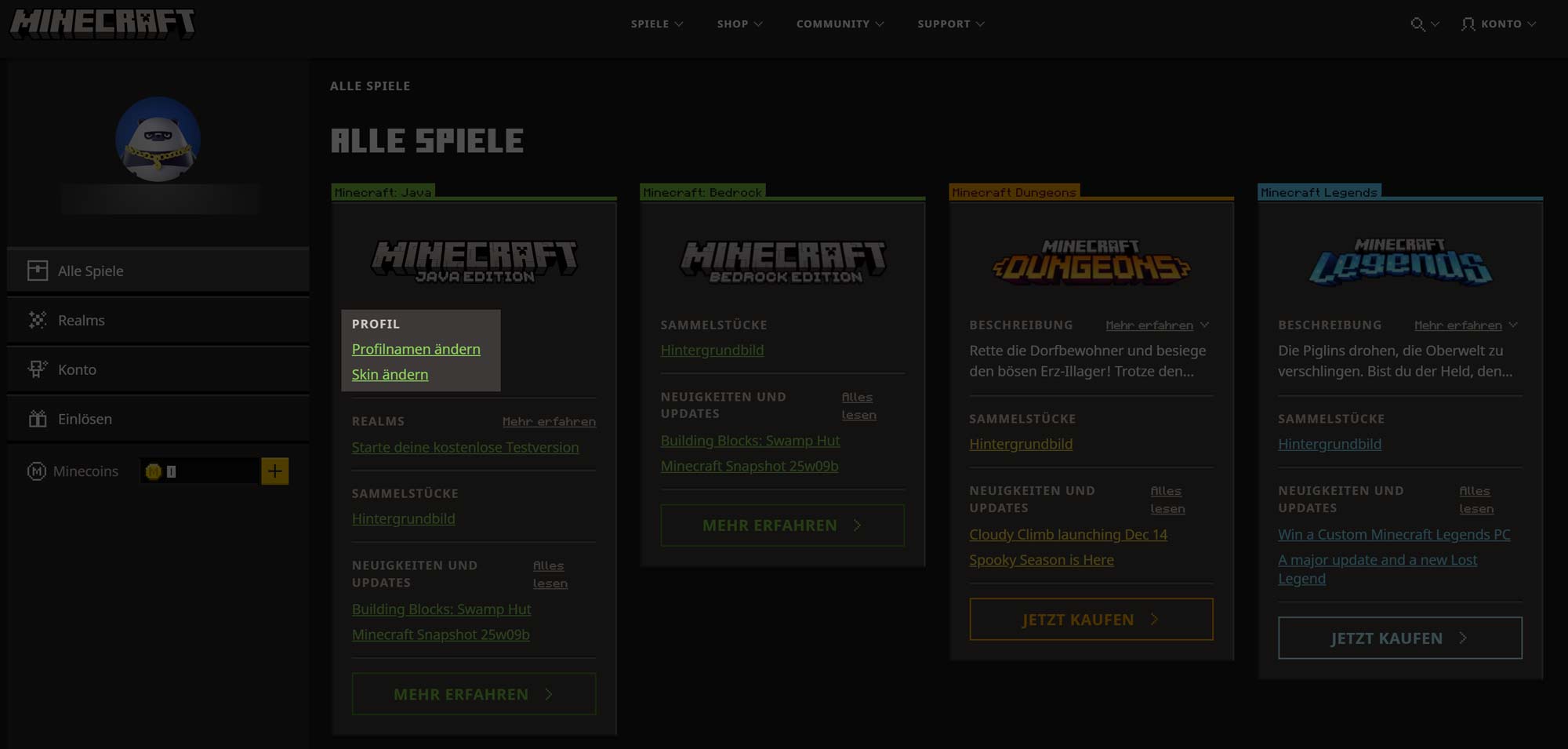Open Hintergrundbild in Bedrock card
Image resolution: width=1568 pixels, height=749 pixels.
712,350
